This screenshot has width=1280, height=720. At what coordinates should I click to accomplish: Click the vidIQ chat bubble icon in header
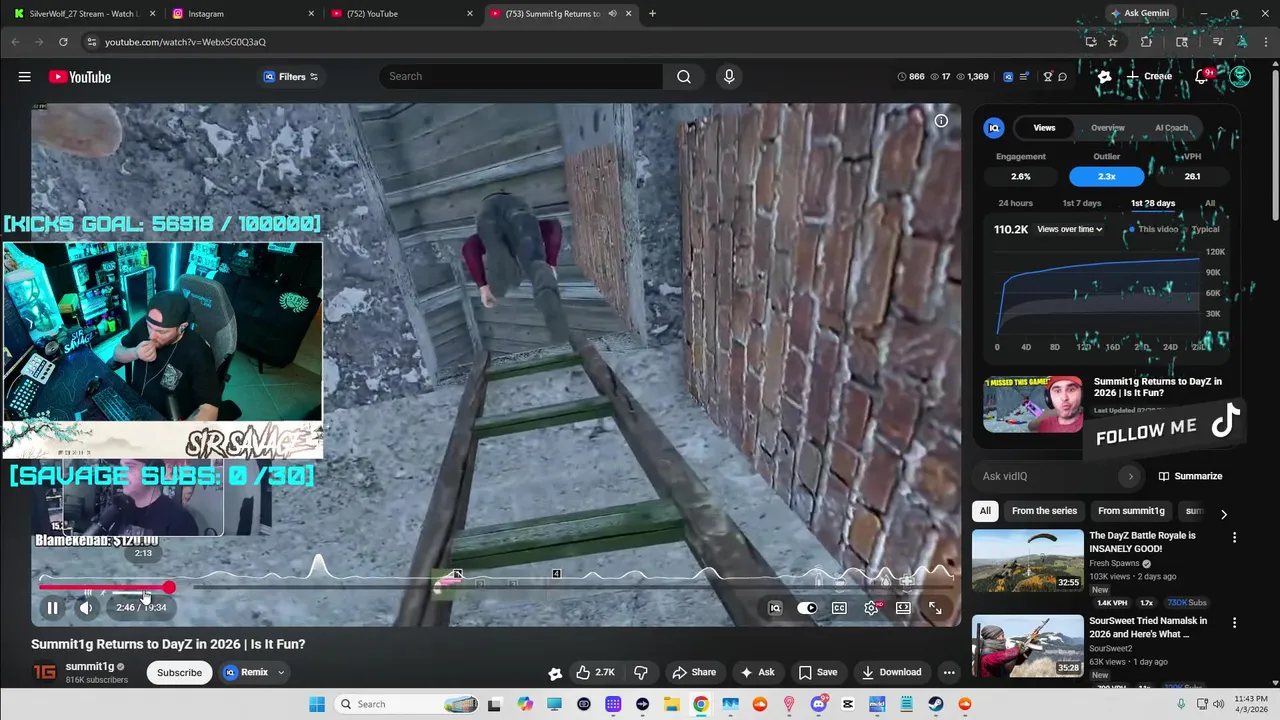pyautogui.click(x=1062, y=77)
